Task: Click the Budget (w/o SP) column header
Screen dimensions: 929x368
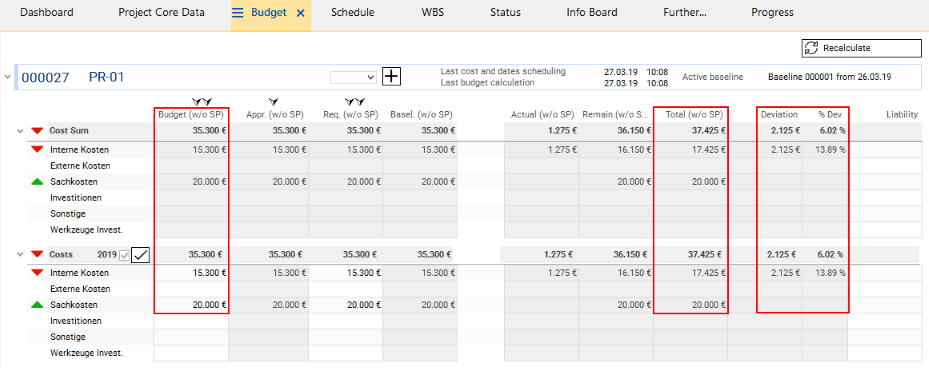Action: 190,114
